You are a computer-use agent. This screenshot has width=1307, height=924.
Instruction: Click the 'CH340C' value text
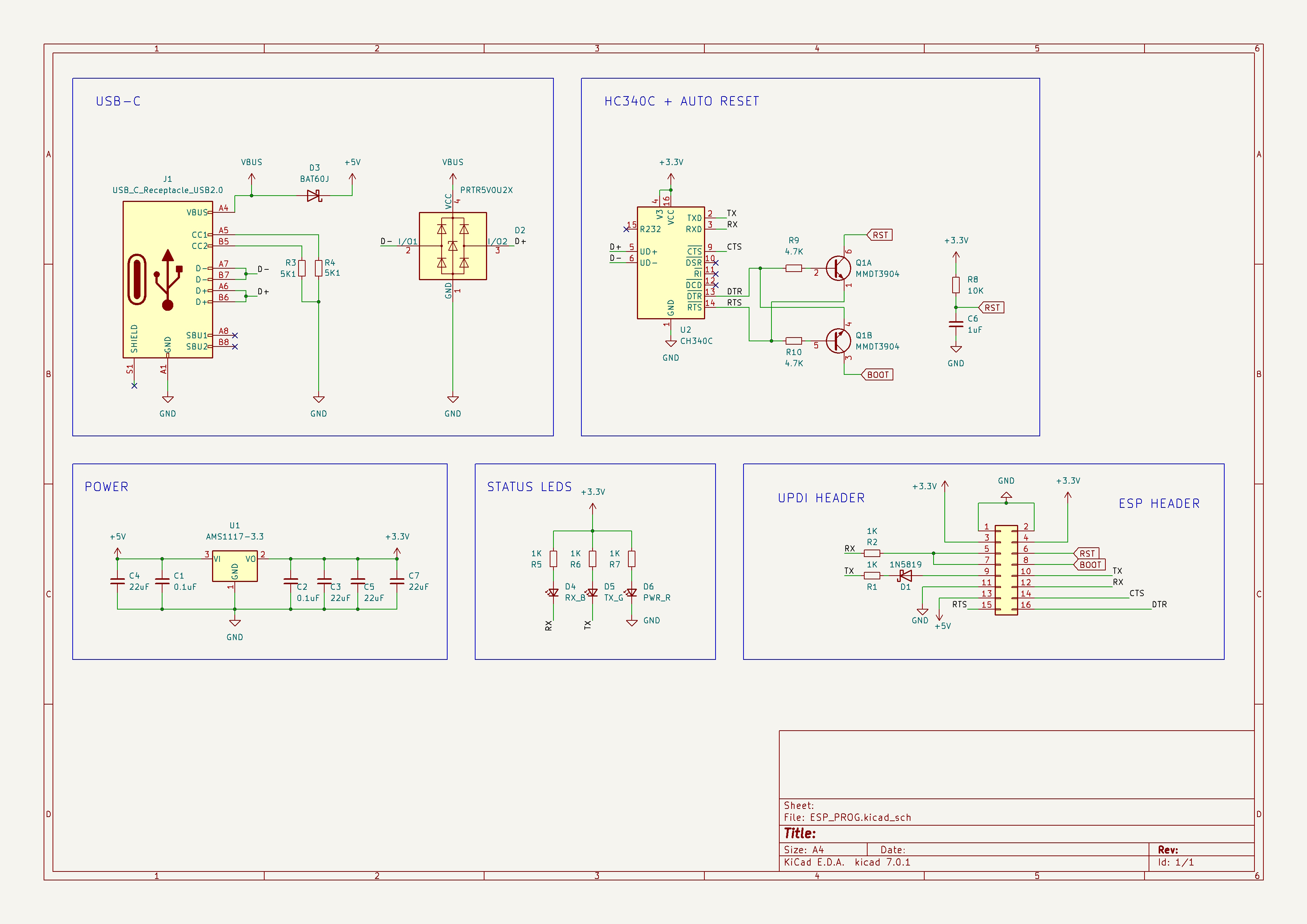pos(696,341)
